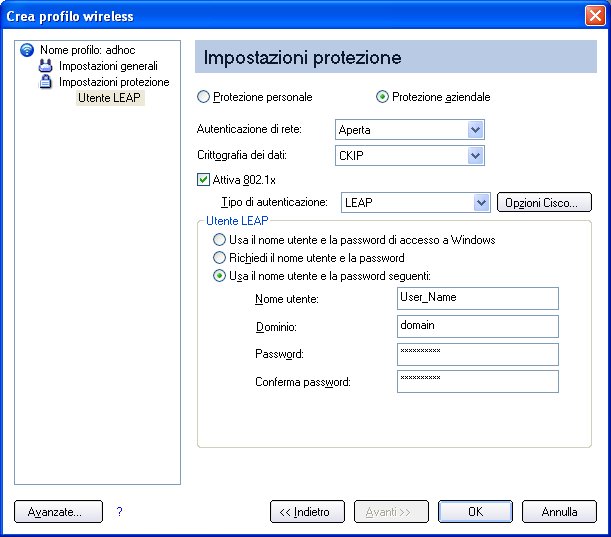
Task: Open help with the question mark icon
Action: tap(119, 511)
